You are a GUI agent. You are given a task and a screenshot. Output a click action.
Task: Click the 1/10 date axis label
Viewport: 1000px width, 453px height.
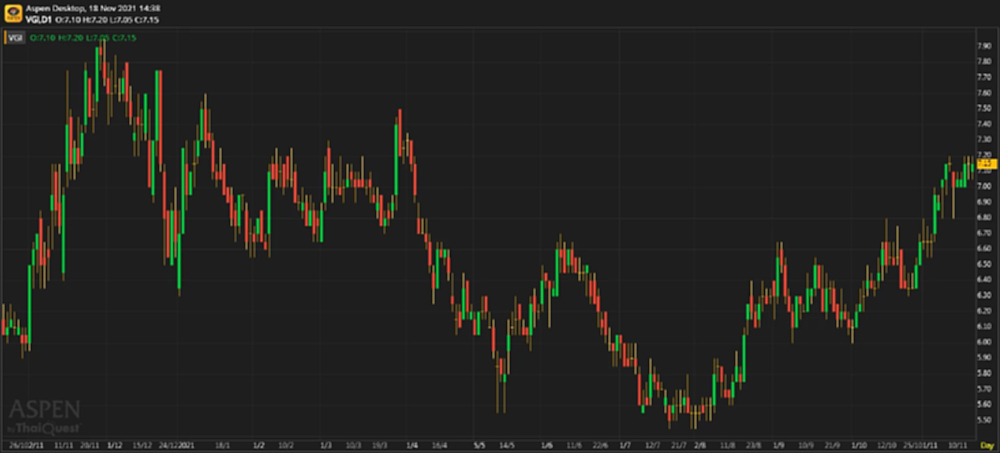pyautogui.click(x=858, y=444)
